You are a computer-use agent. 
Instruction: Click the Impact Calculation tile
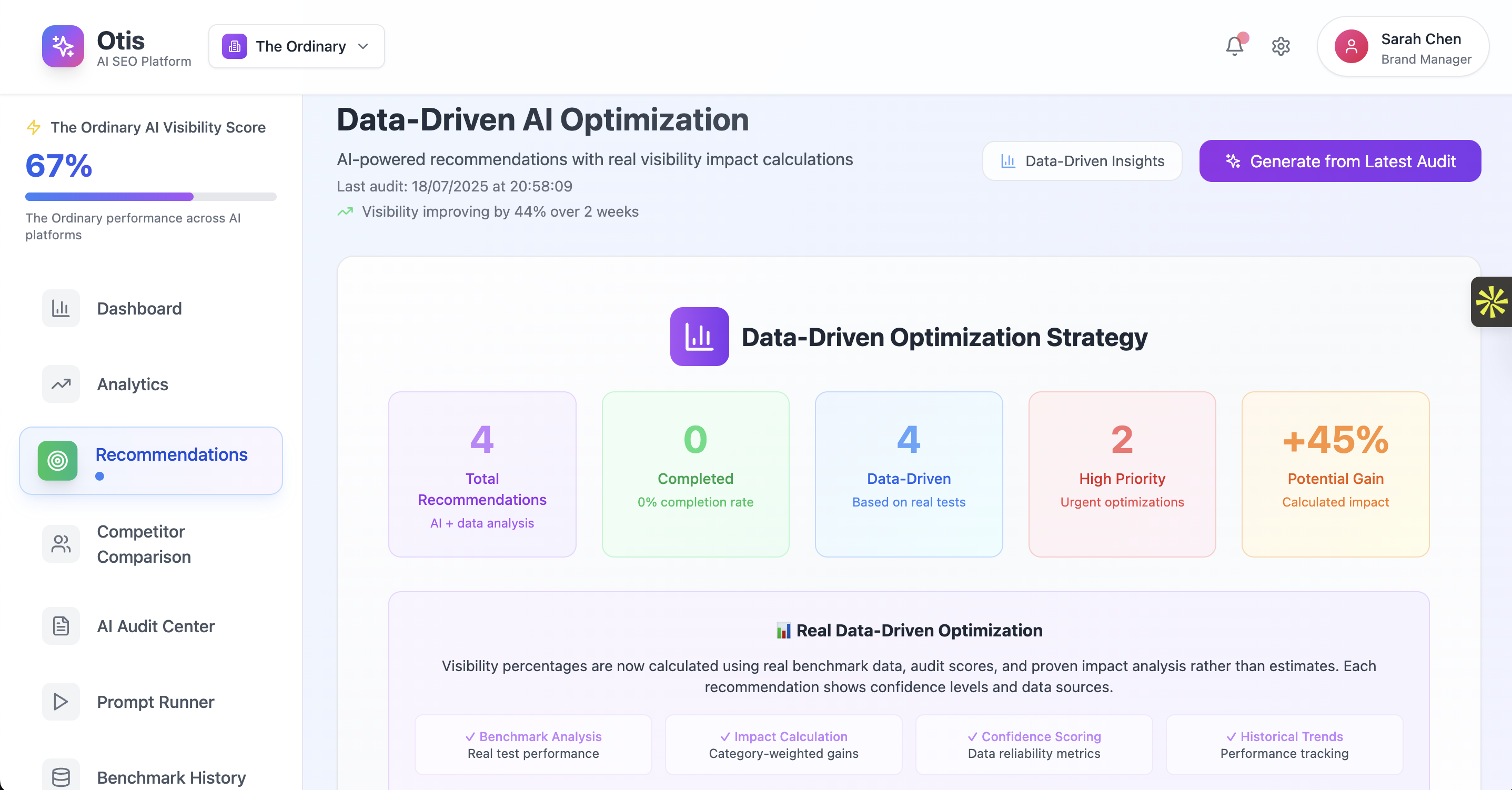(x=783, y=744)
